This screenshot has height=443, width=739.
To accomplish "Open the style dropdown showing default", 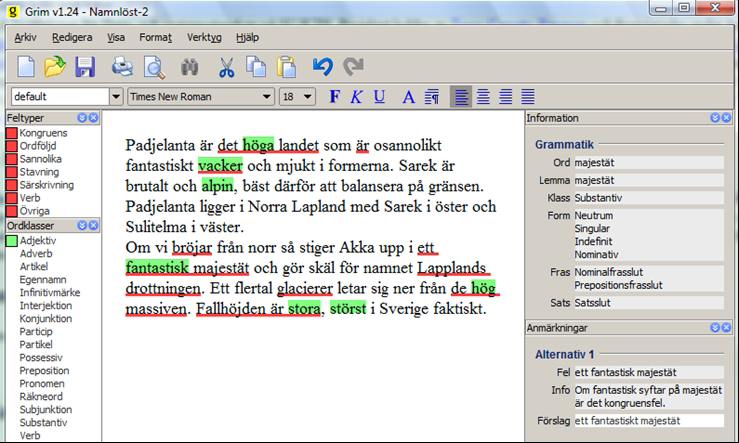I will [116, 97].
